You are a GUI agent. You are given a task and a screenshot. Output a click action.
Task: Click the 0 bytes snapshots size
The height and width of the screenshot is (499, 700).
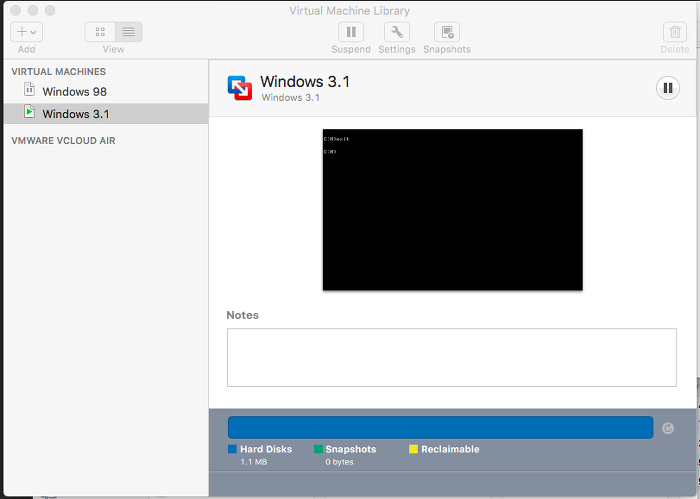click(339, 462)
